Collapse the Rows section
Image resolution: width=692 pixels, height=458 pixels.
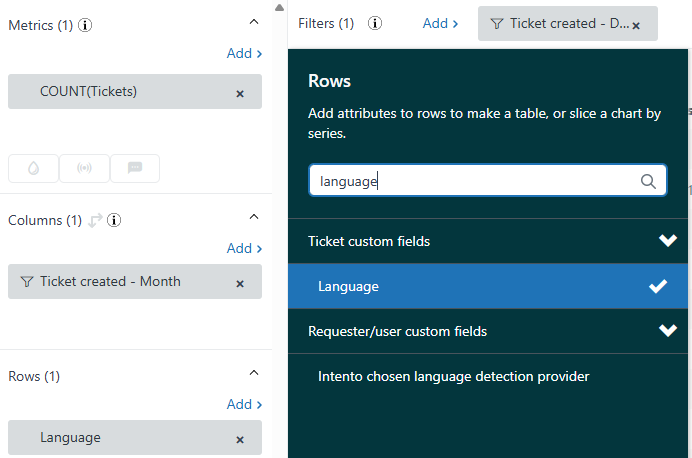[x=254, y=372]
